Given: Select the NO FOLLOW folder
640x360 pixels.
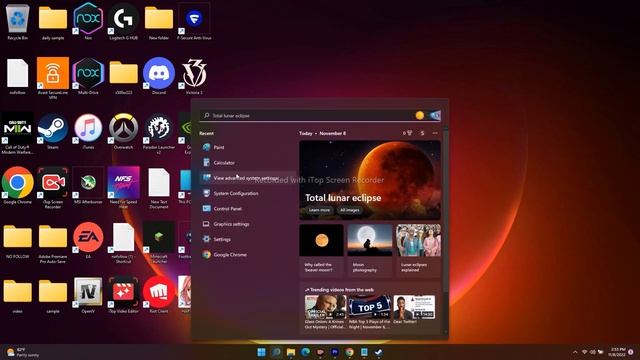Looking at the screenshot, I should pyautogui.click(x=18, y=240).
